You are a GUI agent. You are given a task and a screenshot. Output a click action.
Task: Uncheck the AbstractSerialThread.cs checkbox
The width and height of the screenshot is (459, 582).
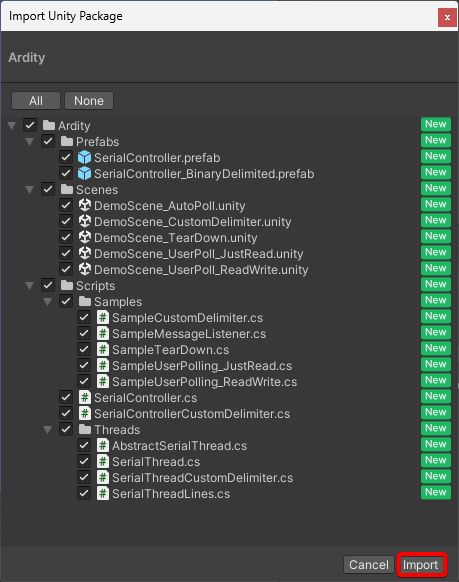[x=84, y=445]
